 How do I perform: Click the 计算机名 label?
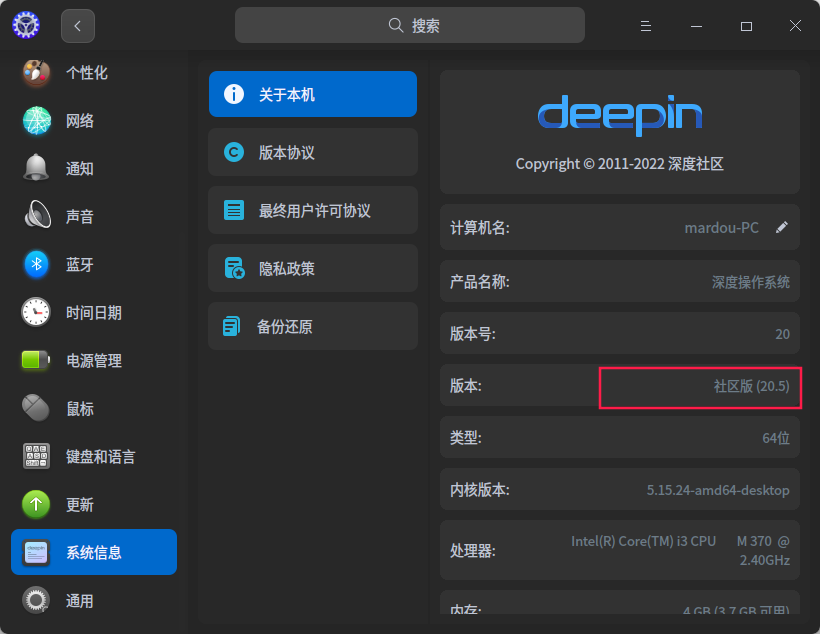(480, 228)
